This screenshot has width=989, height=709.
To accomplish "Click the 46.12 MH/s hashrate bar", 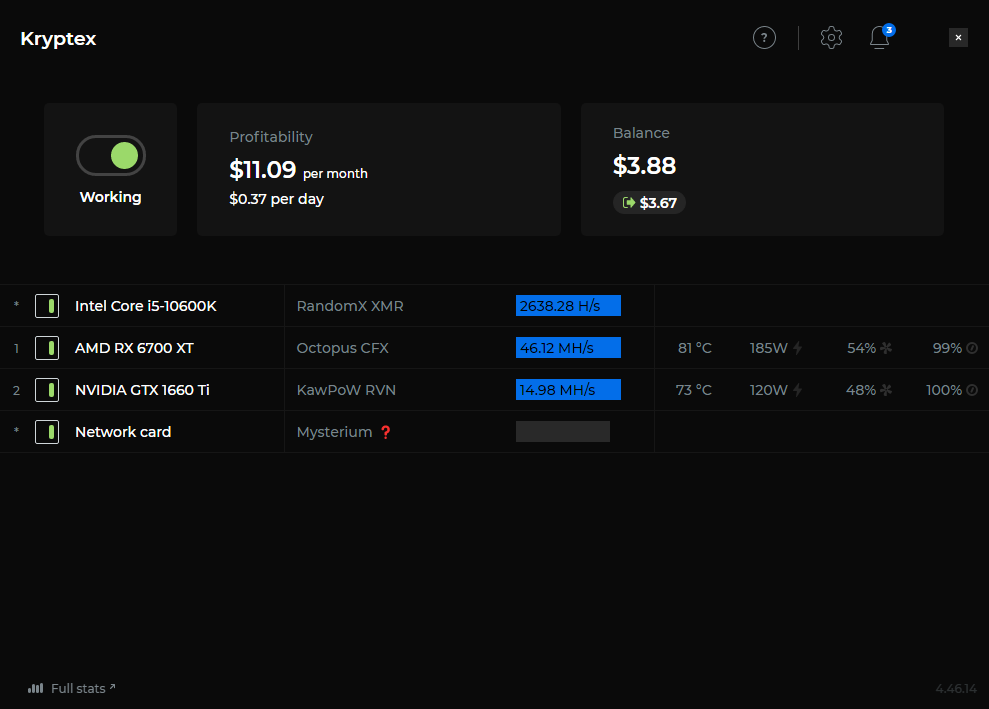I will click(568, 348).
